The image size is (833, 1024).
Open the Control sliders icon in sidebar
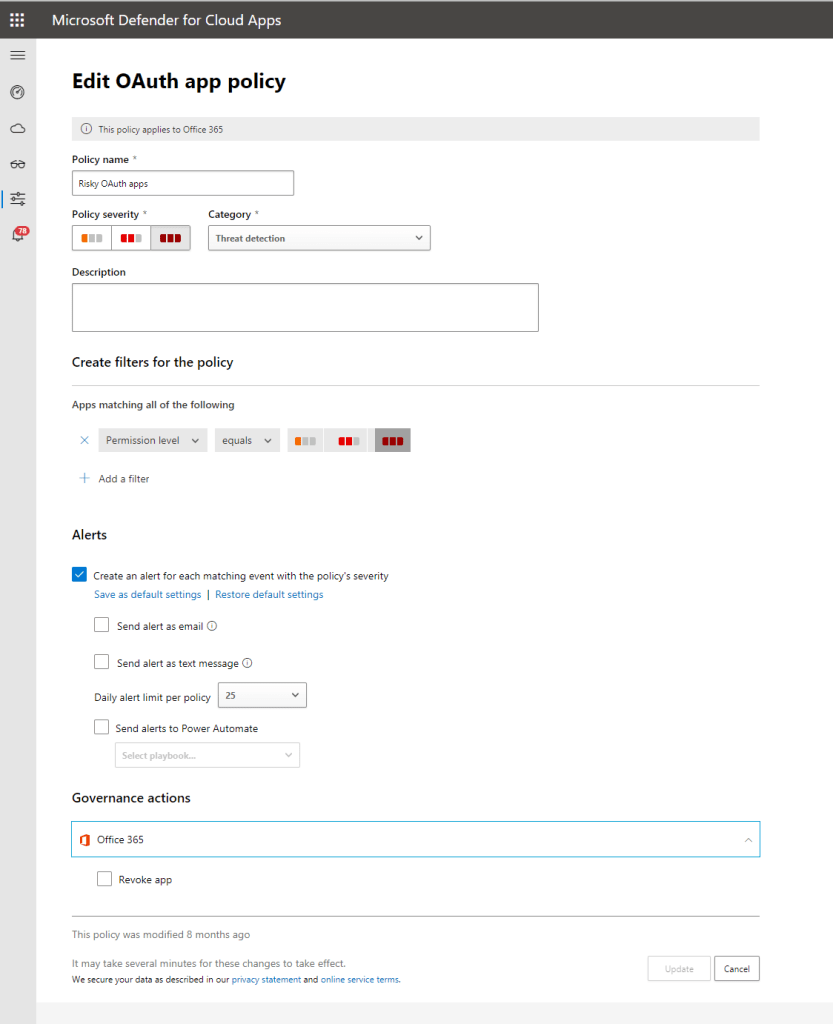(x=17, y=199)
